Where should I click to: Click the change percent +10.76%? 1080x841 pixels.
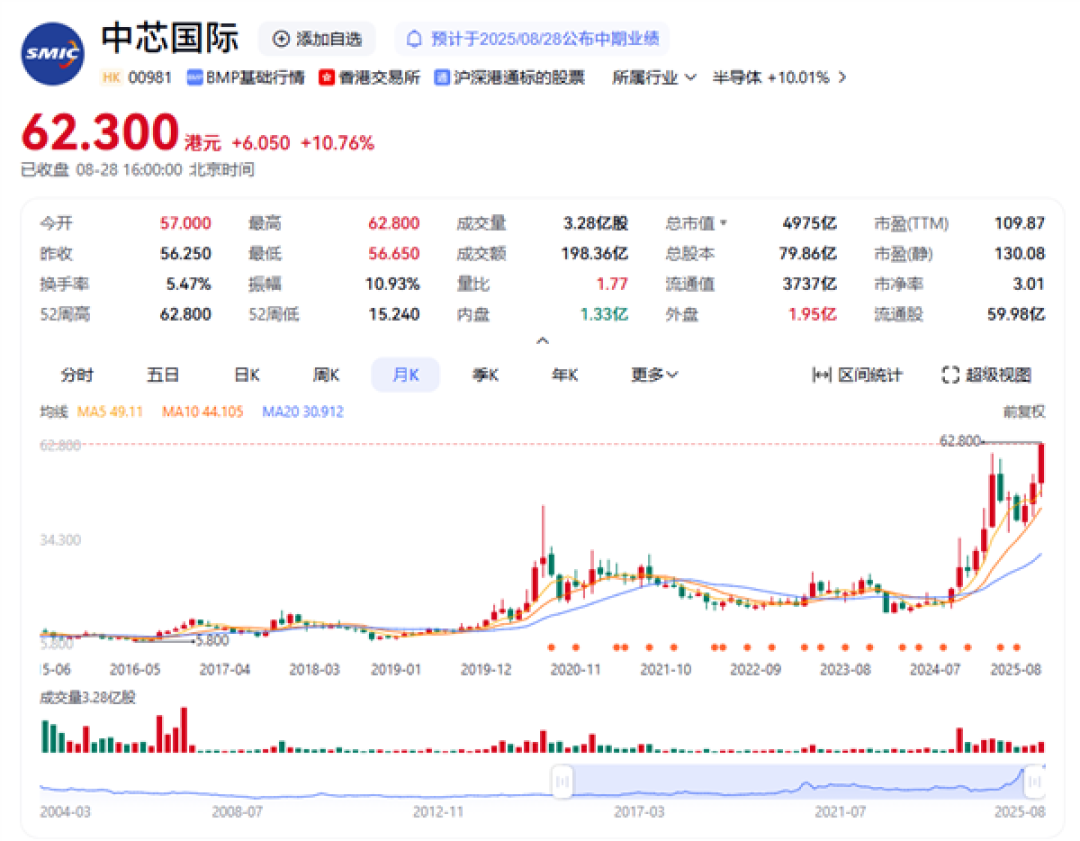(338, 143)
